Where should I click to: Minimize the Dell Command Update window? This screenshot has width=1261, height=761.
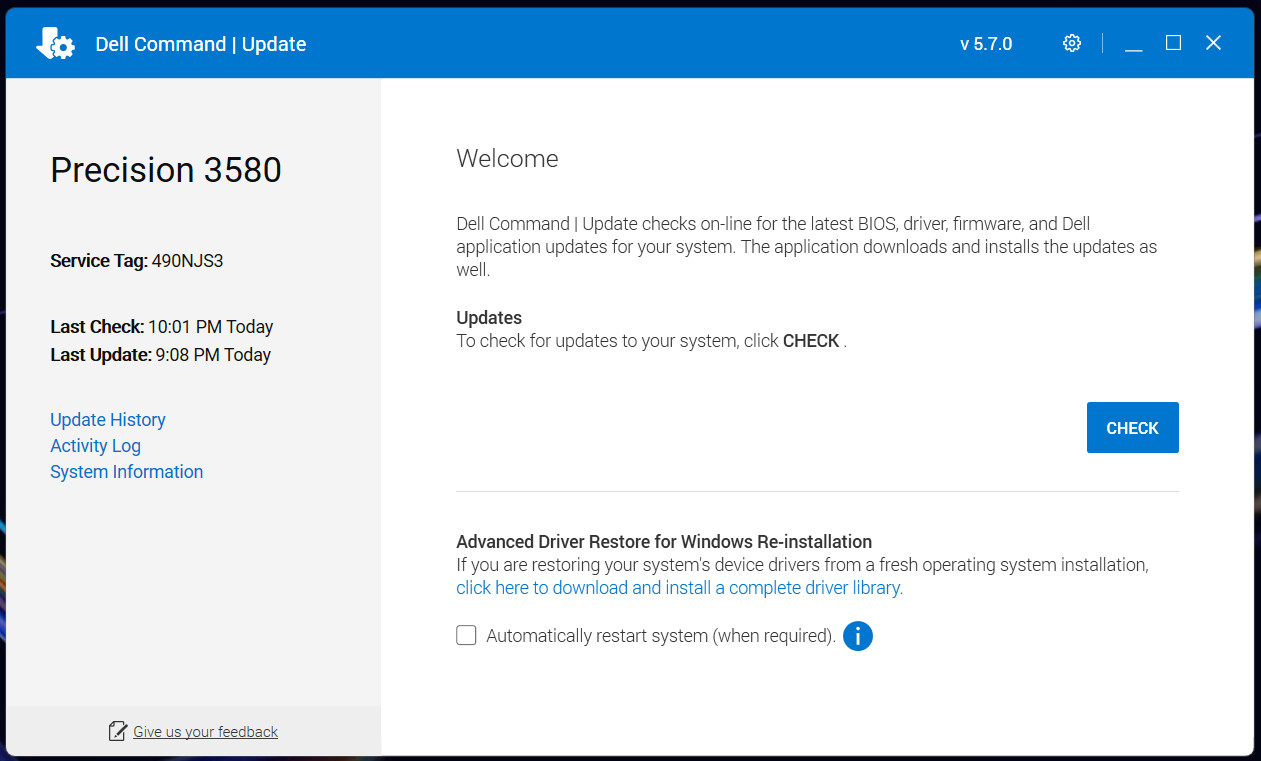click(1133, 43)
